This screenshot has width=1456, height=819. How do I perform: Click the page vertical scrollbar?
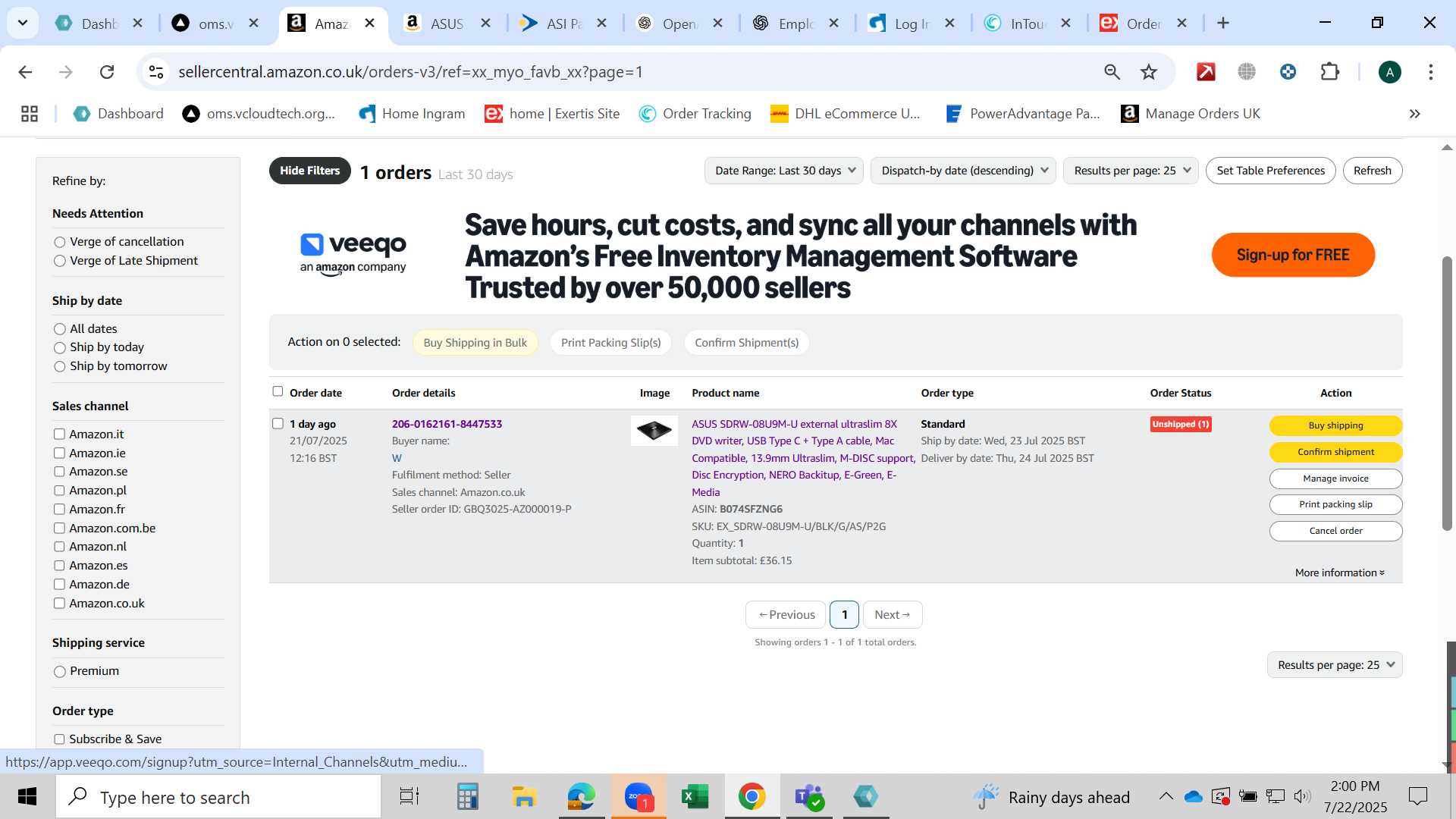[1447, 394]
